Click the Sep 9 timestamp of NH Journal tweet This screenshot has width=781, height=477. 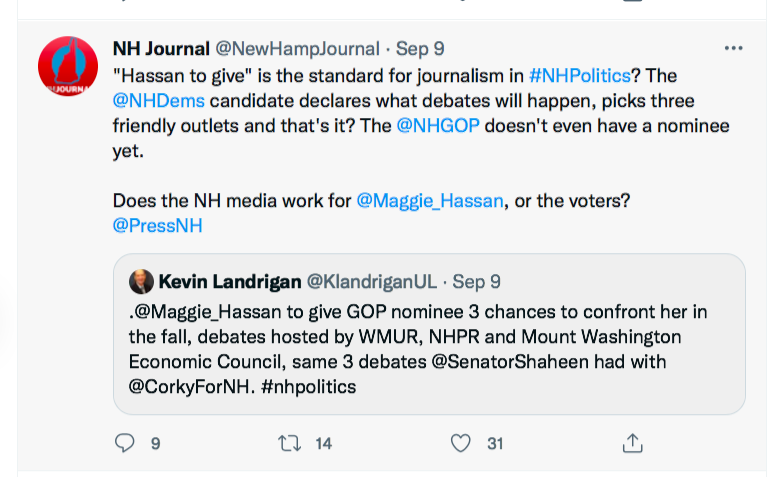coord(420,48)
